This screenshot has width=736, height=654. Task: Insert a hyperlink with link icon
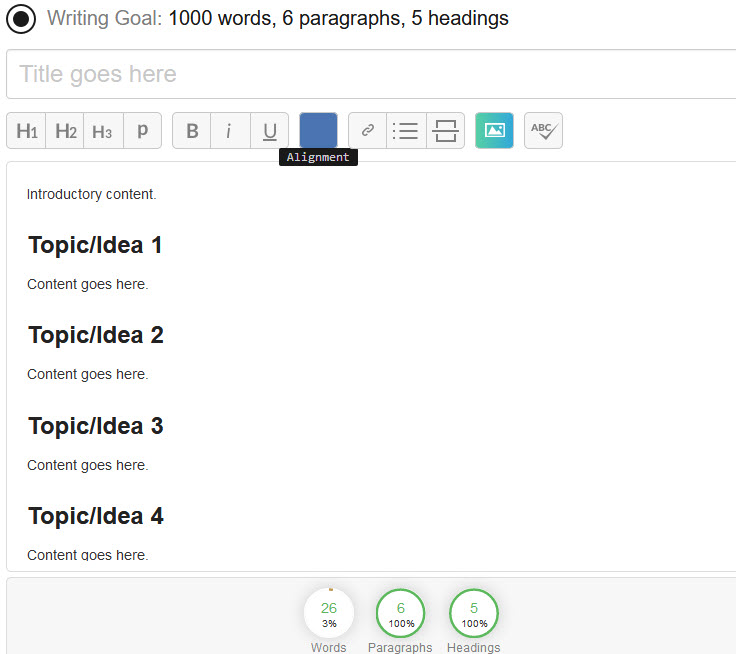point(368,131)
